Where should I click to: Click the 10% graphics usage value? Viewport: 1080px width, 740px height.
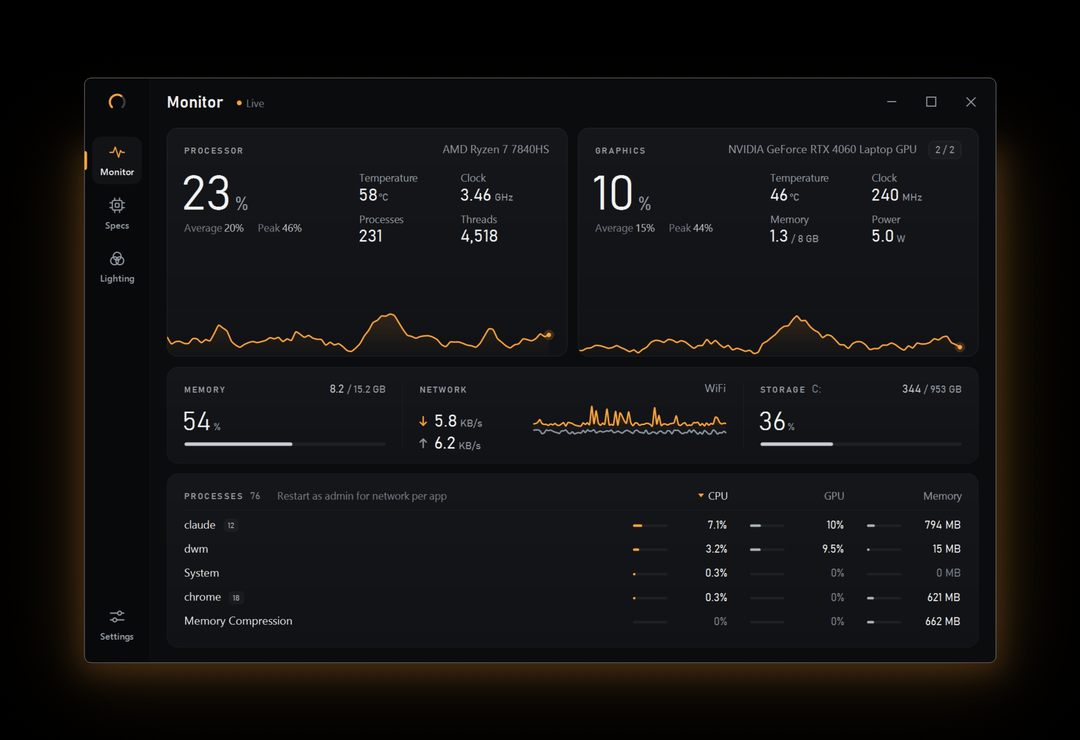[621, 194]
